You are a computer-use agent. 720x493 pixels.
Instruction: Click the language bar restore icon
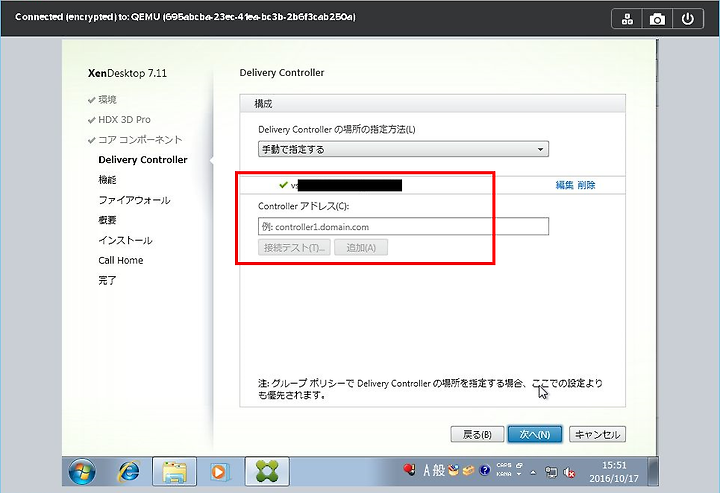(519, 465)
